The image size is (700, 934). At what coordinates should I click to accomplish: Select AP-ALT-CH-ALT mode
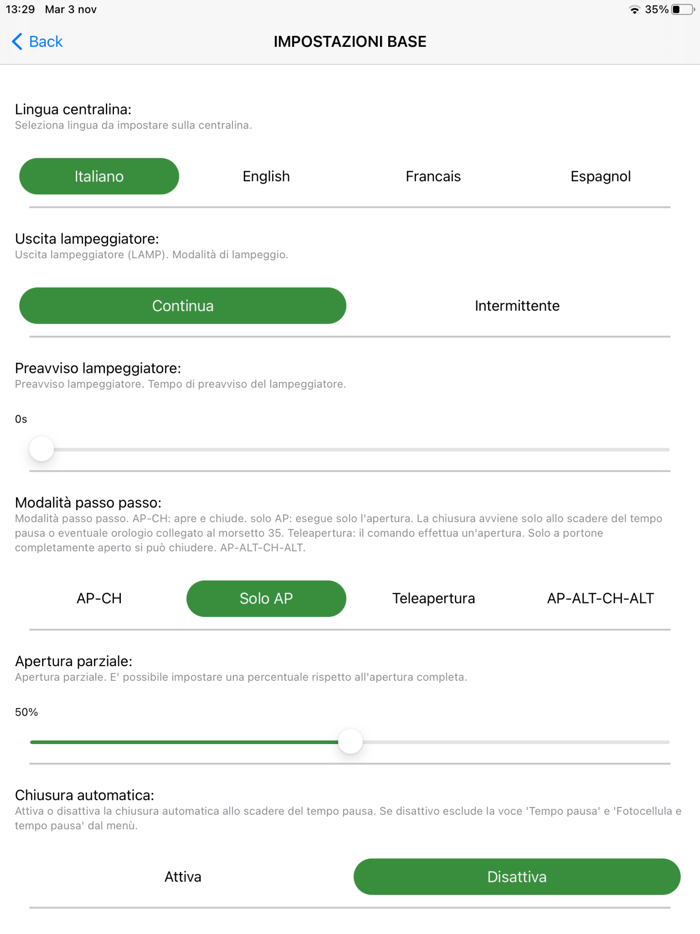[x=600, y=598]
